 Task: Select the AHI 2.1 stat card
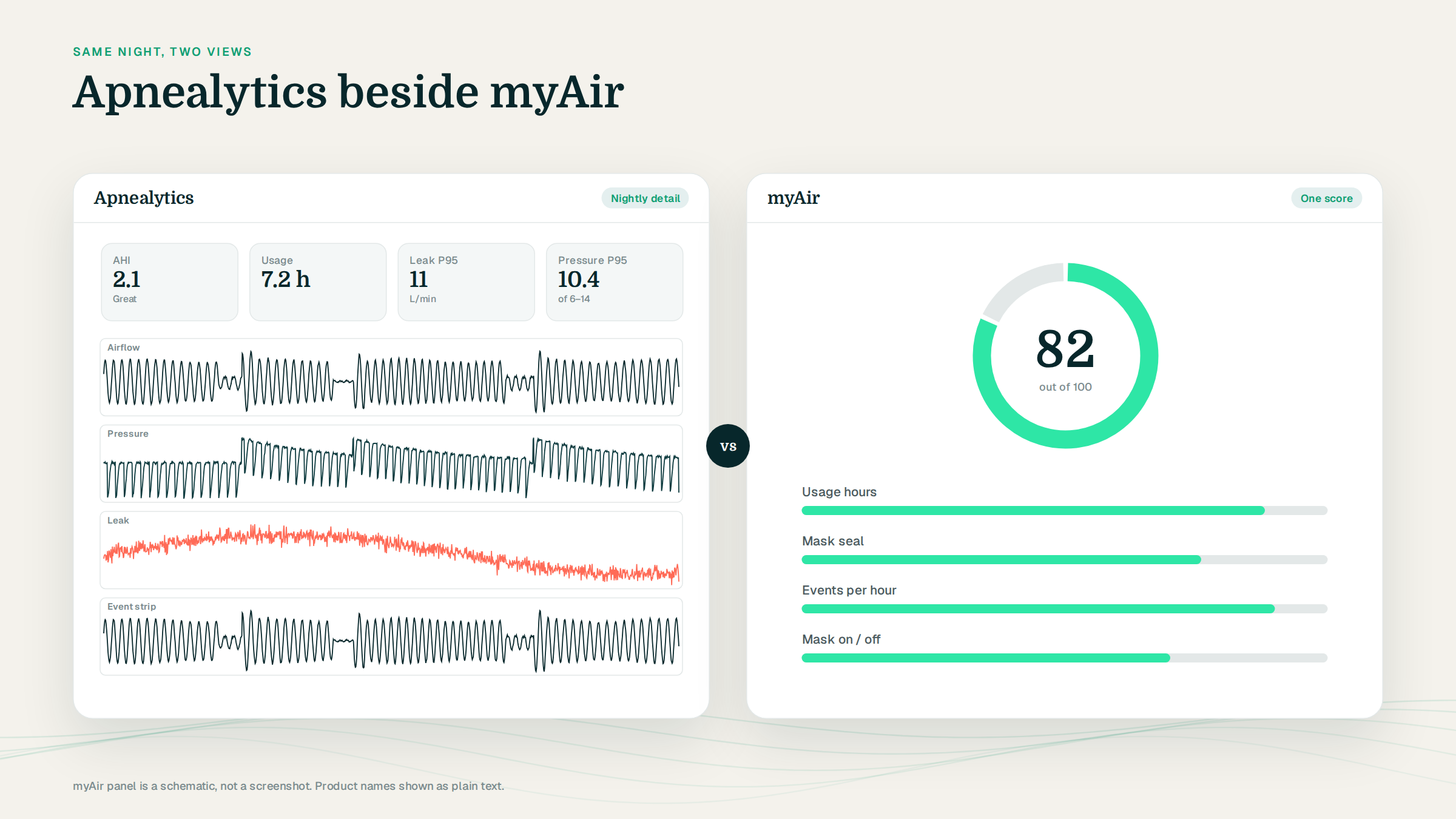170,282
